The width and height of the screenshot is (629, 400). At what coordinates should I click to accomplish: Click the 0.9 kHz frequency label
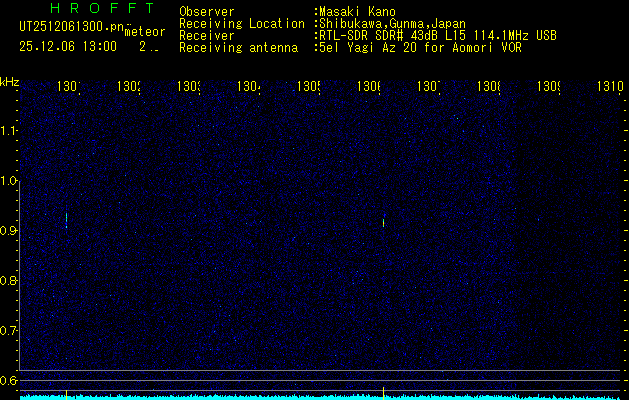(x=8, y=230)
